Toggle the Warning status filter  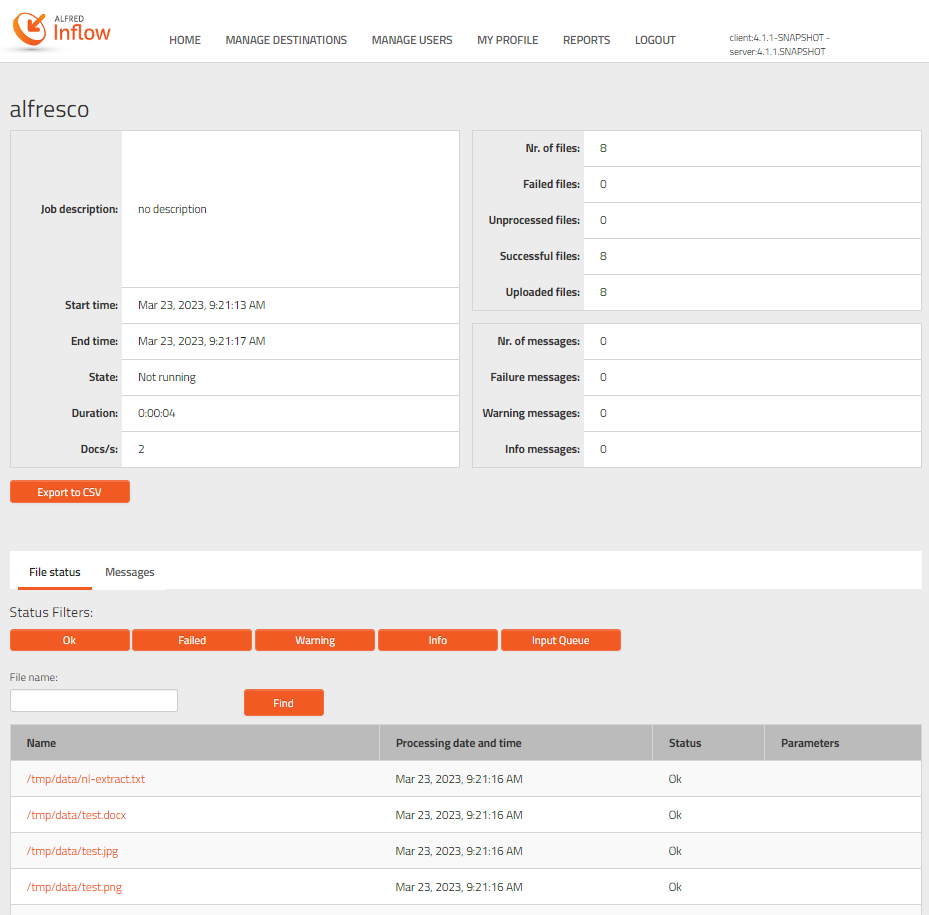315,640
